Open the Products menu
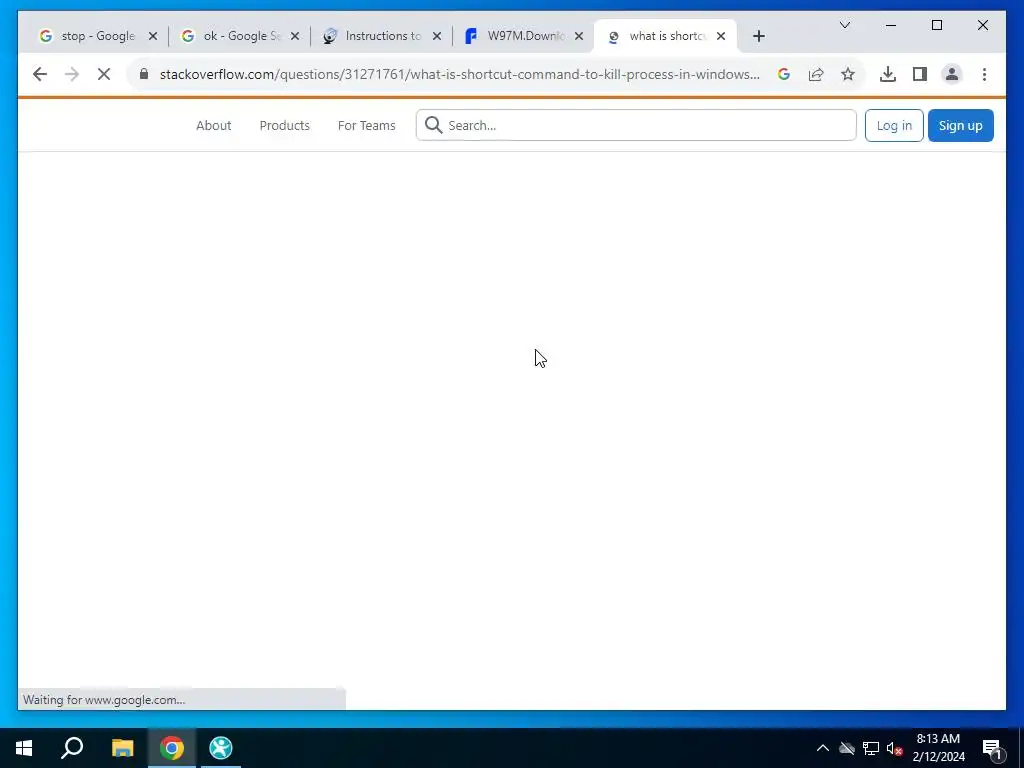 [285, 125]
